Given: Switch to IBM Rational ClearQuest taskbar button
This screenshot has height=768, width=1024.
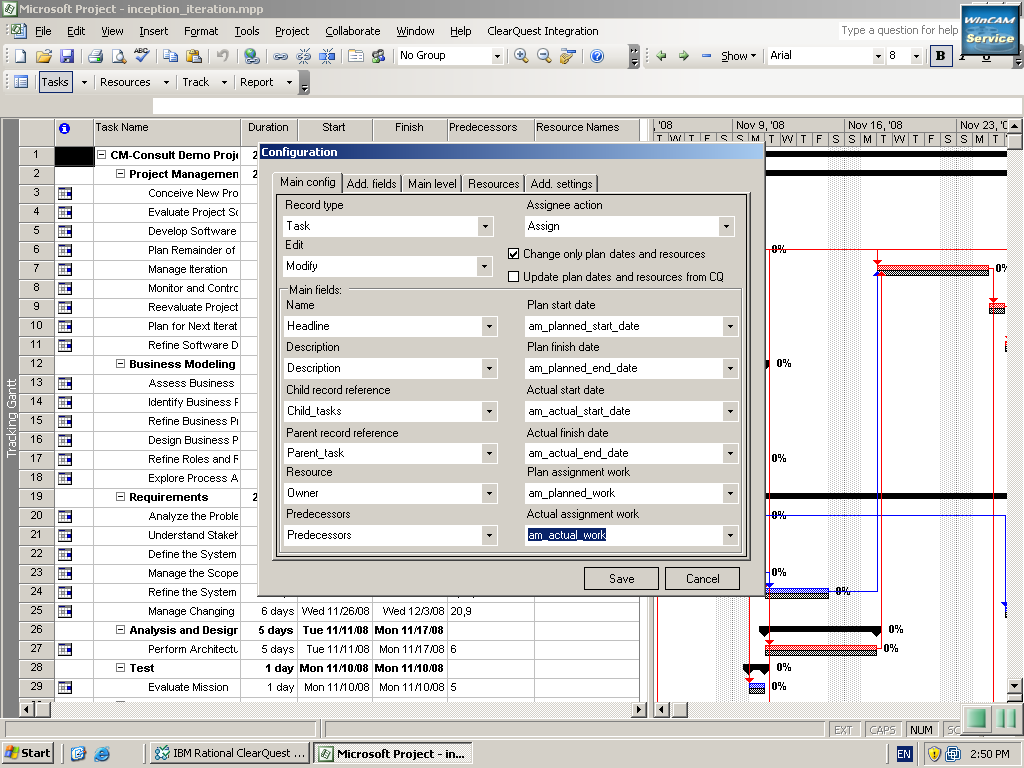Looking at the screenshot, I should [230, 754].
